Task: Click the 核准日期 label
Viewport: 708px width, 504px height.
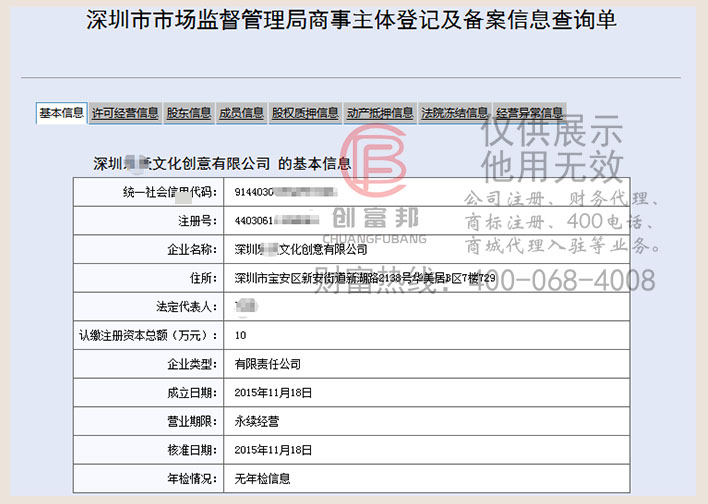Action: tap(192, 450)
